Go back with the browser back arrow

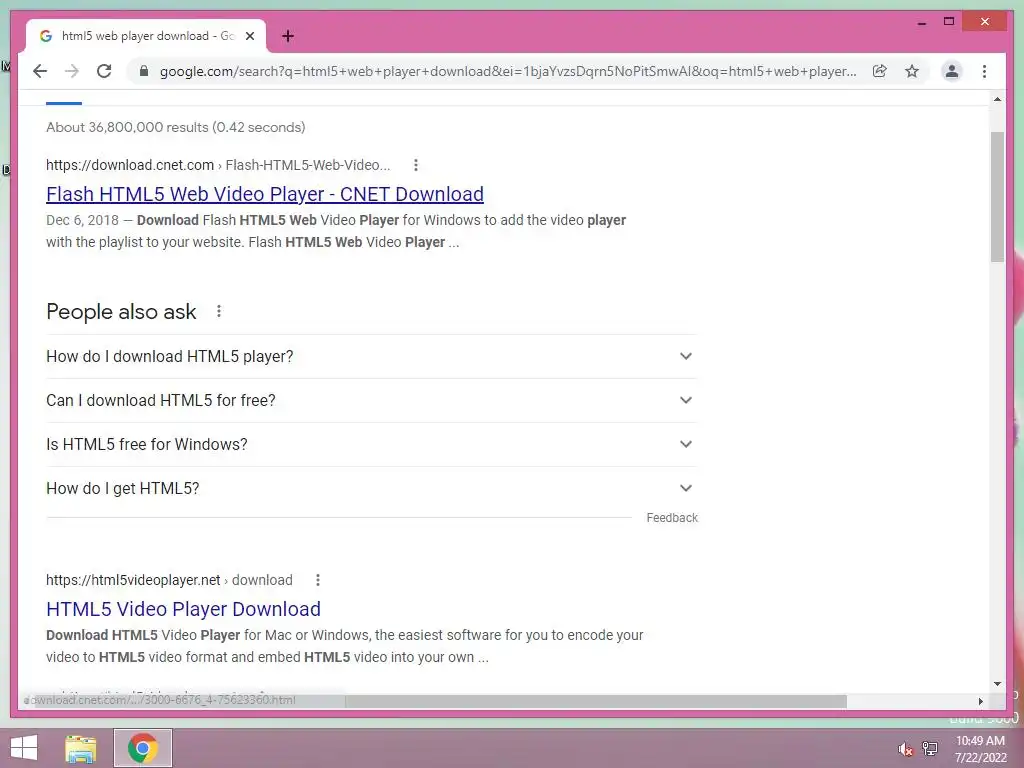(x=40, y=71)
